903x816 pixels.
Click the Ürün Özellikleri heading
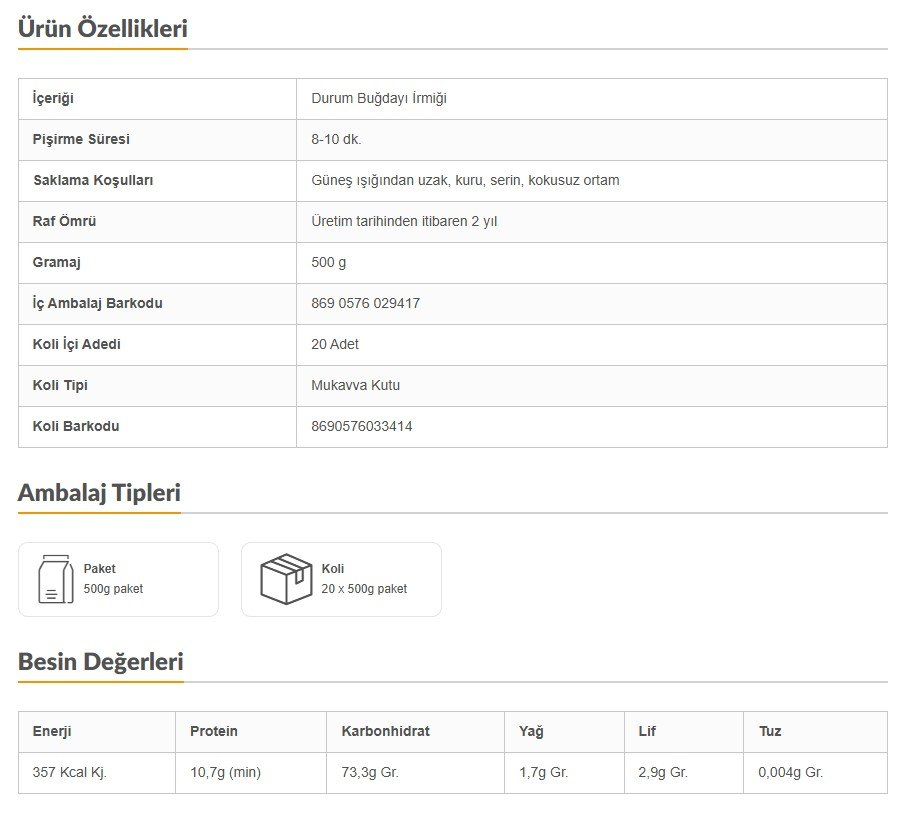point(103,29)
